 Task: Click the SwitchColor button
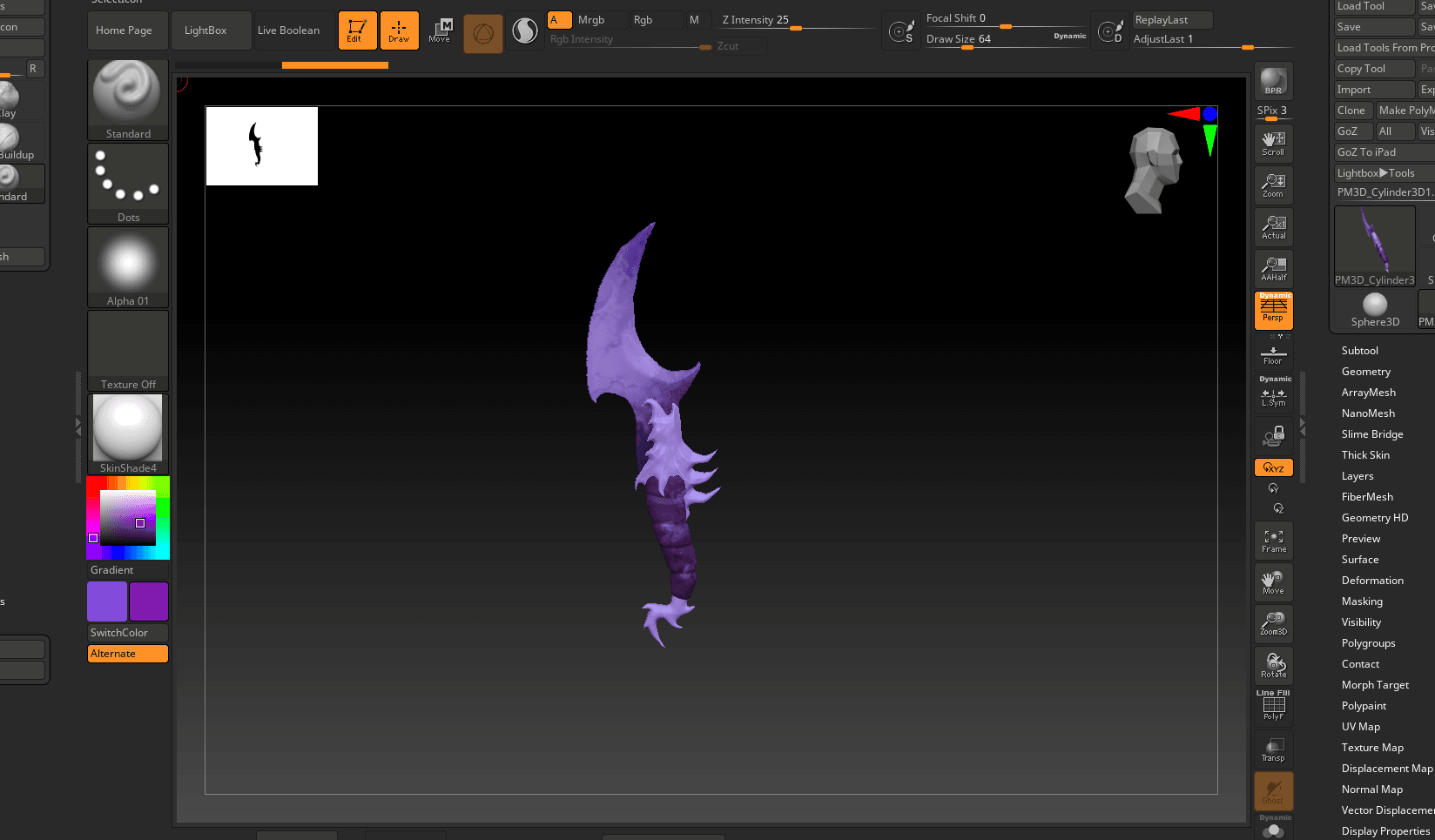(x=128, y=633)
